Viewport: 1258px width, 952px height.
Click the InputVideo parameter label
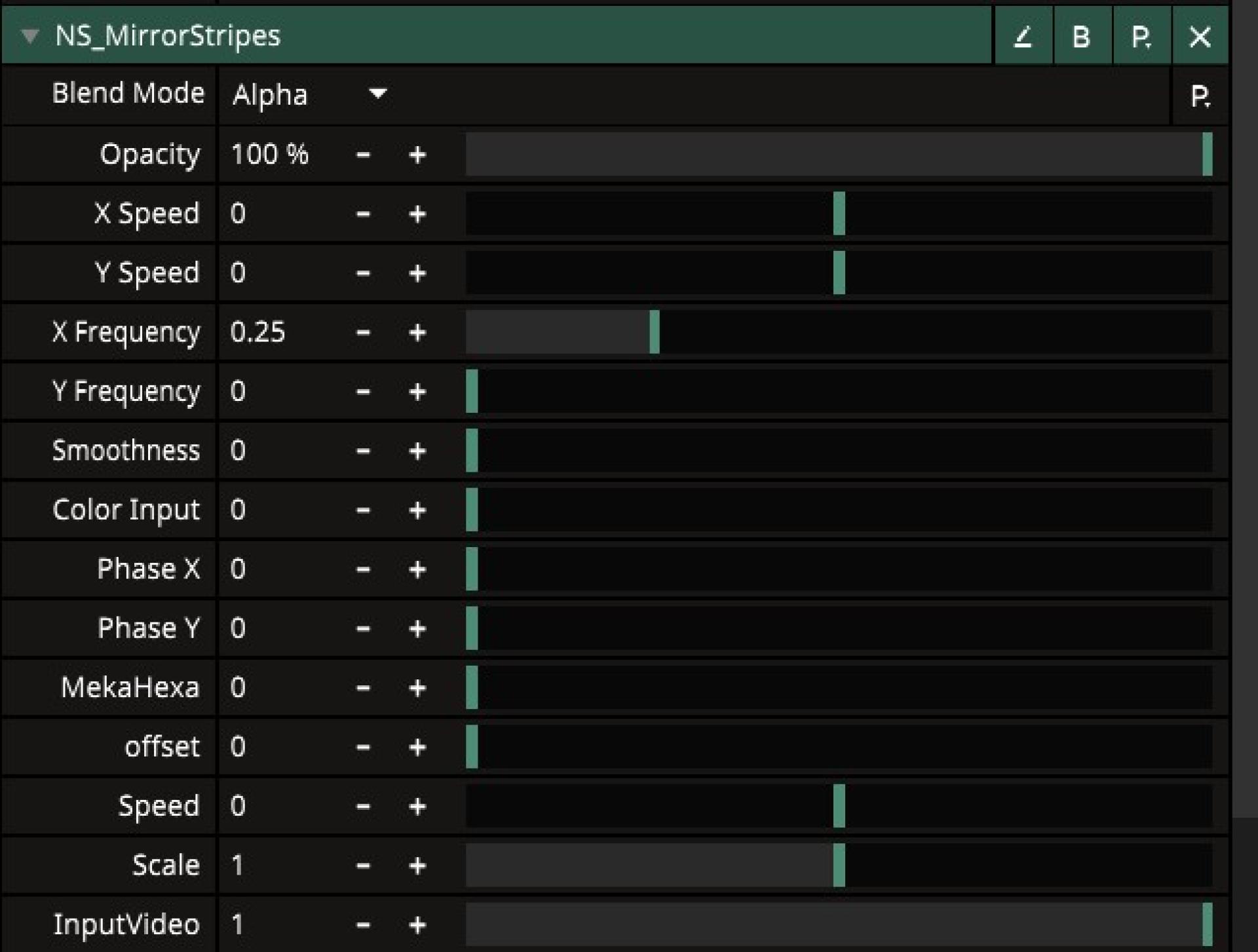[x=126, y=924]
